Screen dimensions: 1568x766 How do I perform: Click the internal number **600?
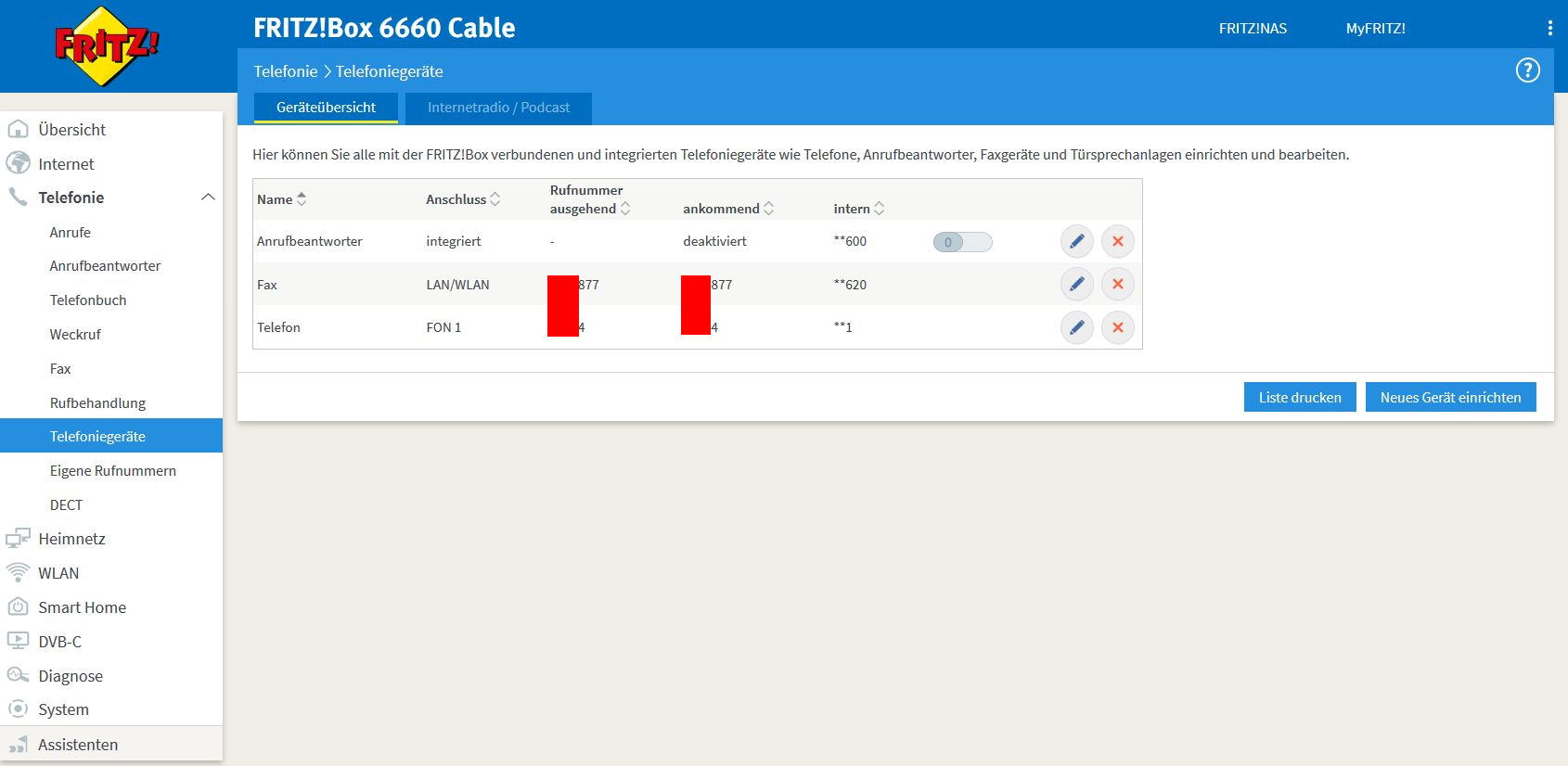(850, 241)
